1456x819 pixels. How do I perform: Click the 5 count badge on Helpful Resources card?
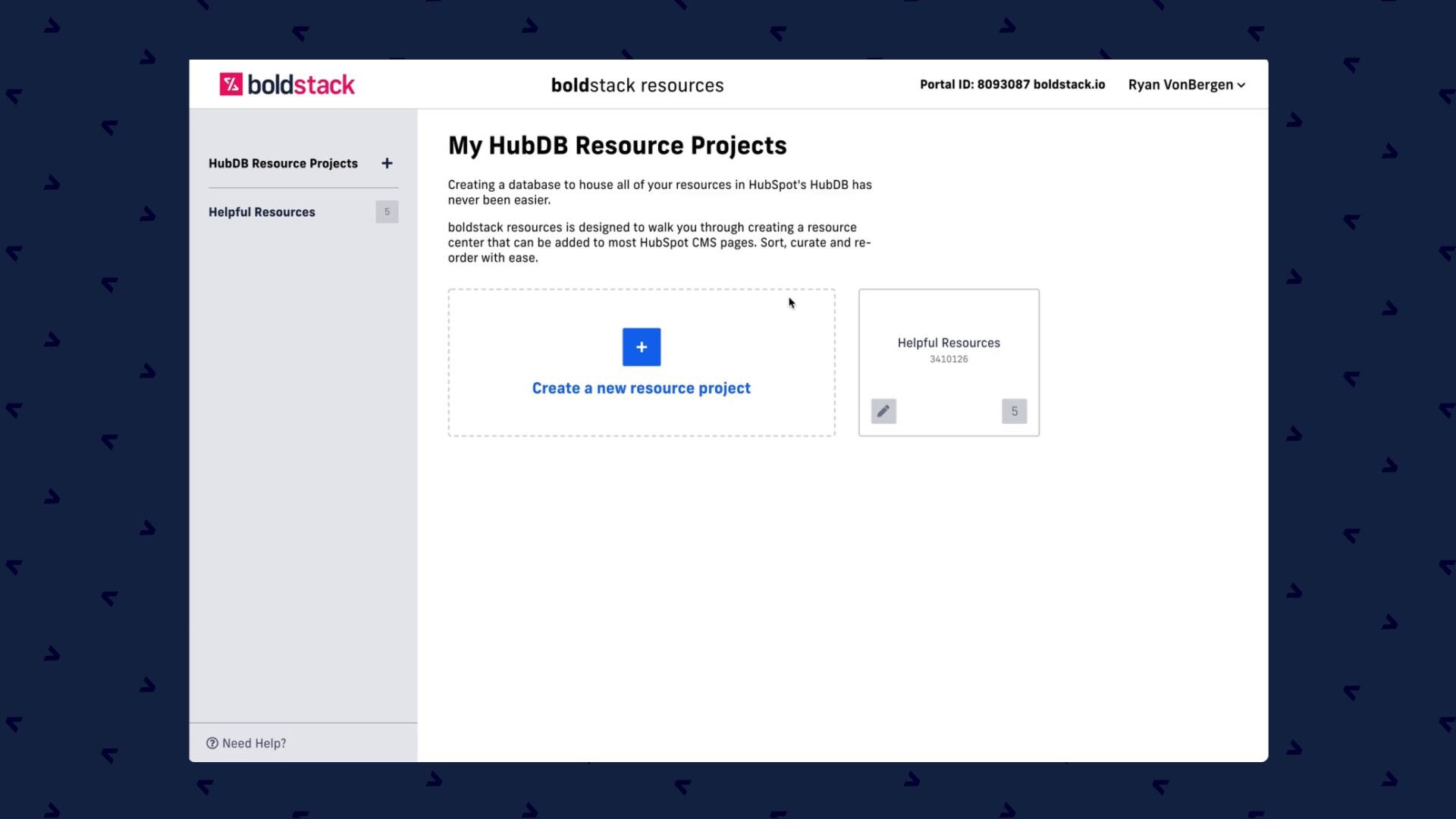pos(1014,411)
